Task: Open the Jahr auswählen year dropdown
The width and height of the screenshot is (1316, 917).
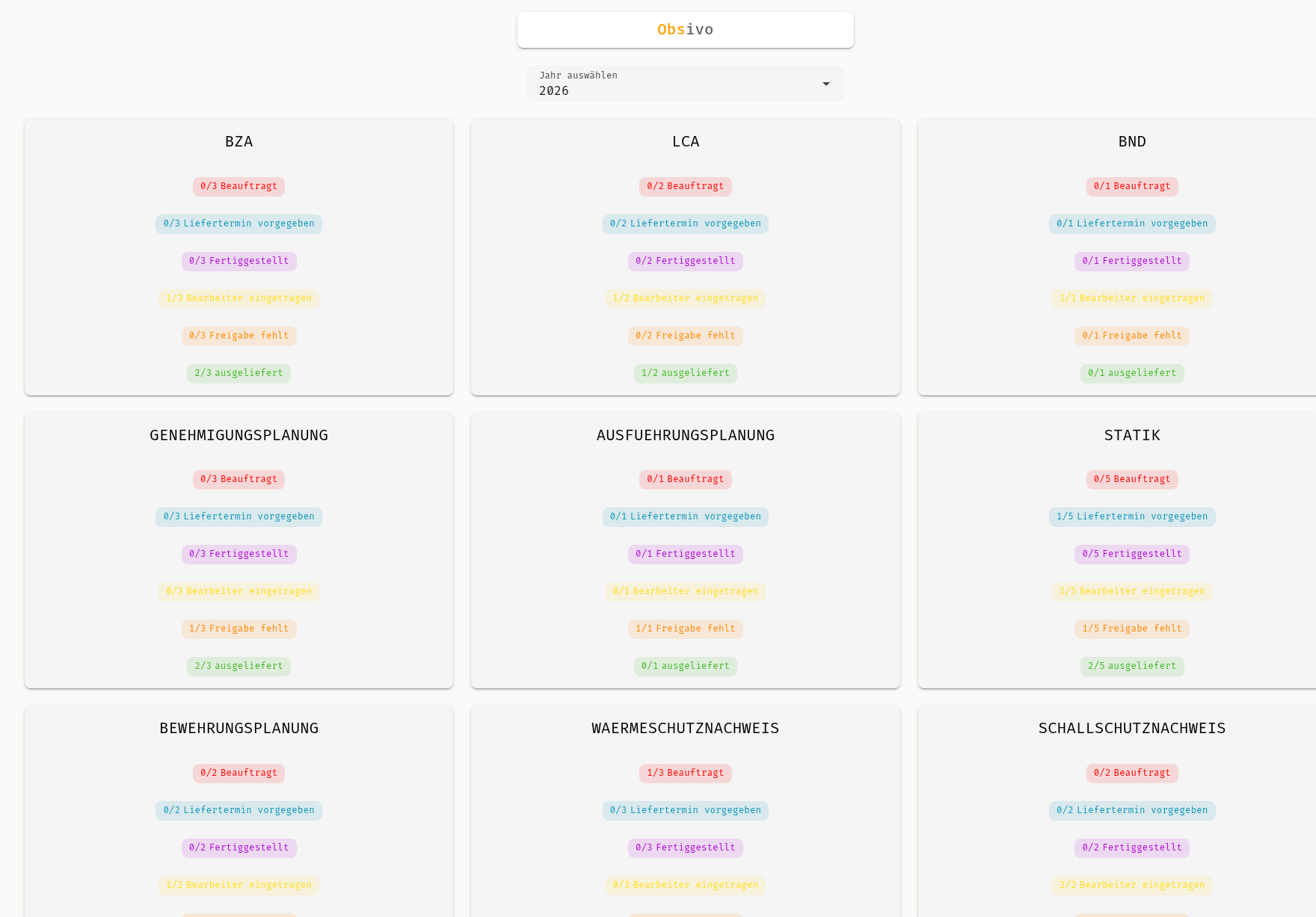Action: tap(686, 84)
